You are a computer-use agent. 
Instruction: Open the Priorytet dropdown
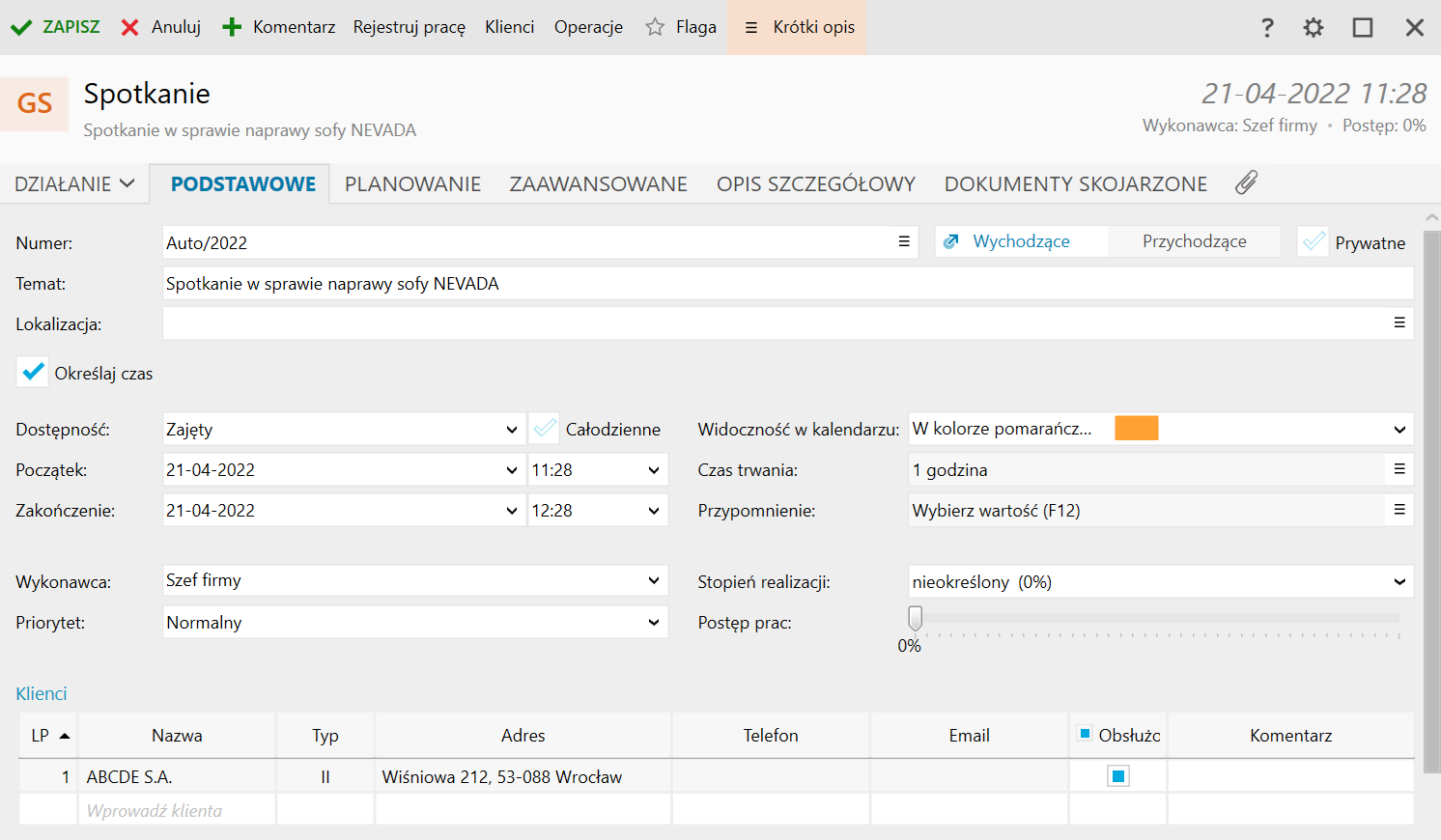click(x=654, y=623)
